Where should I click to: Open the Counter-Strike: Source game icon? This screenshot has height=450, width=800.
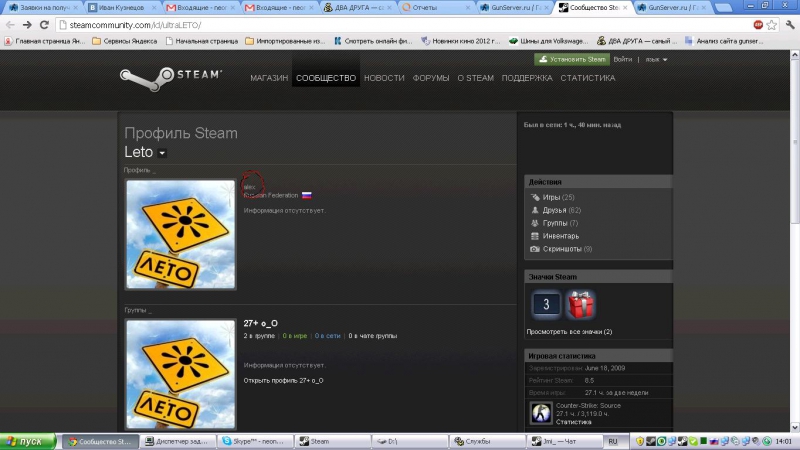tap(540, 413)
